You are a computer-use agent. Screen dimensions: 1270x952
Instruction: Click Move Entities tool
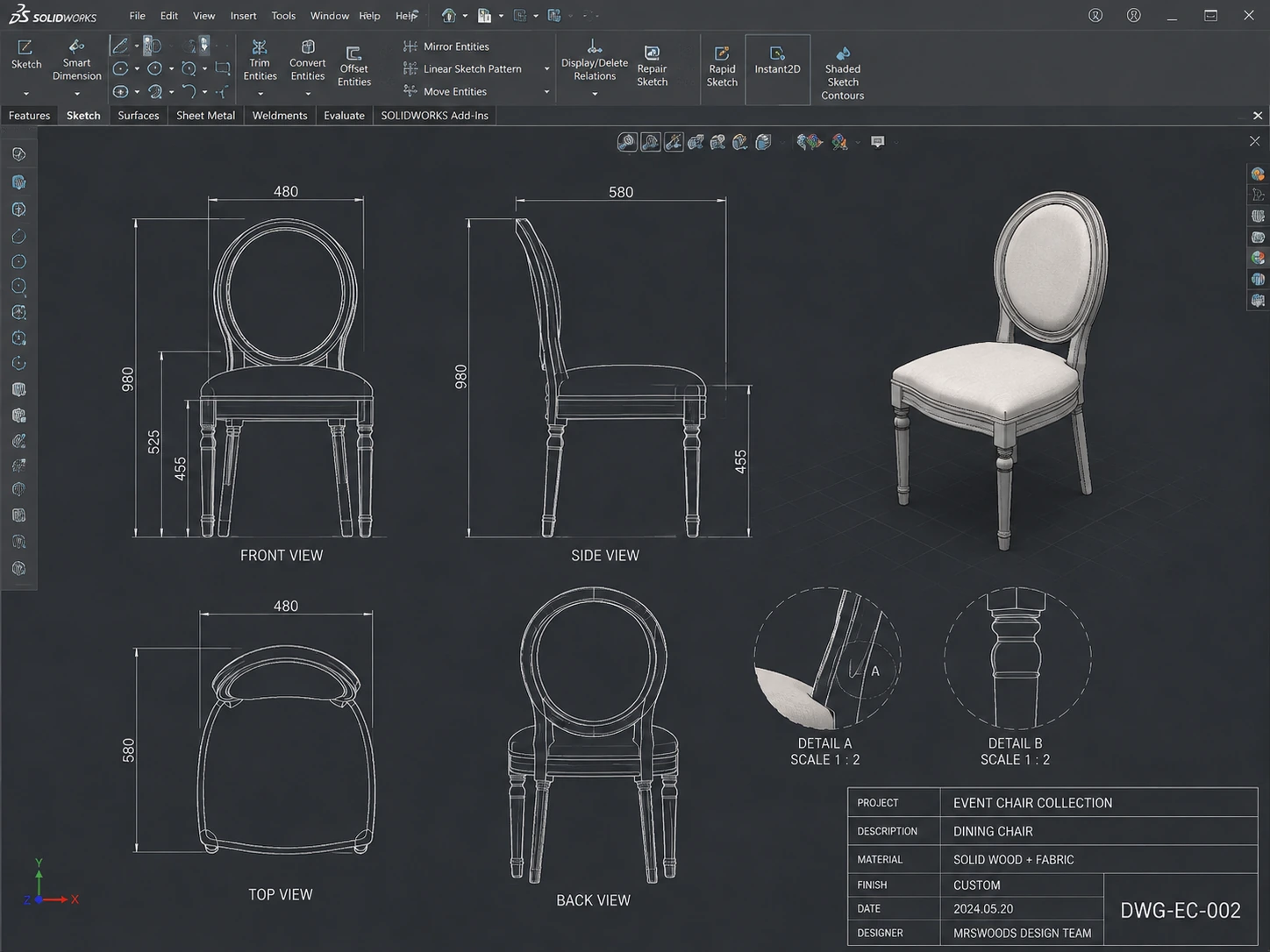445,91
